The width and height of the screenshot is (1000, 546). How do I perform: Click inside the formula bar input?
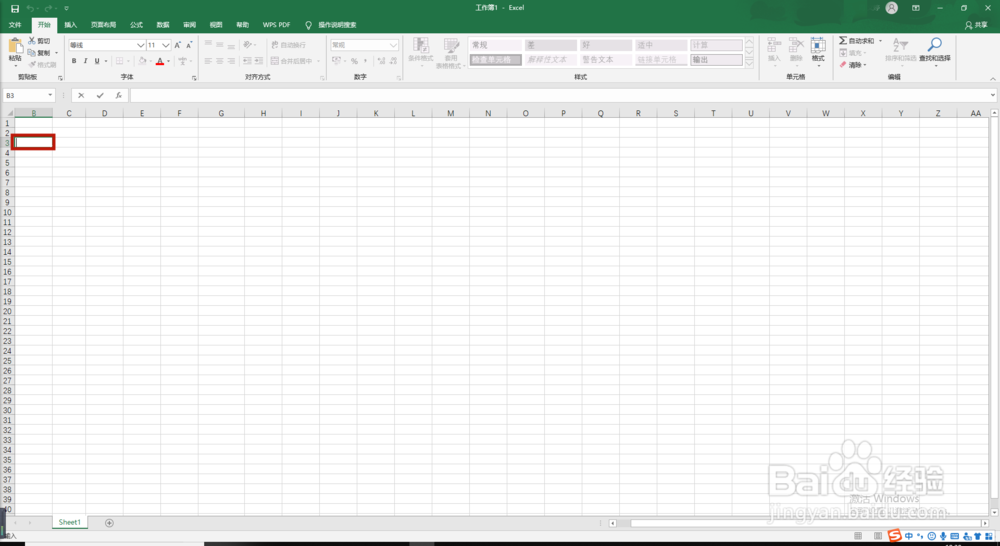pos(559,96)
